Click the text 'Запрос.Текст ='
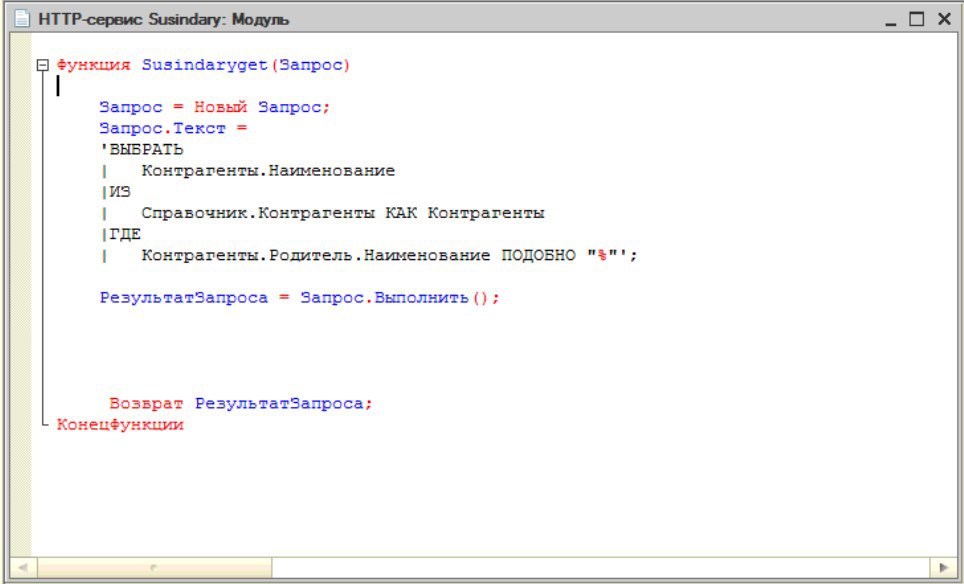This screenshot has height=584, width=964. 173,128
